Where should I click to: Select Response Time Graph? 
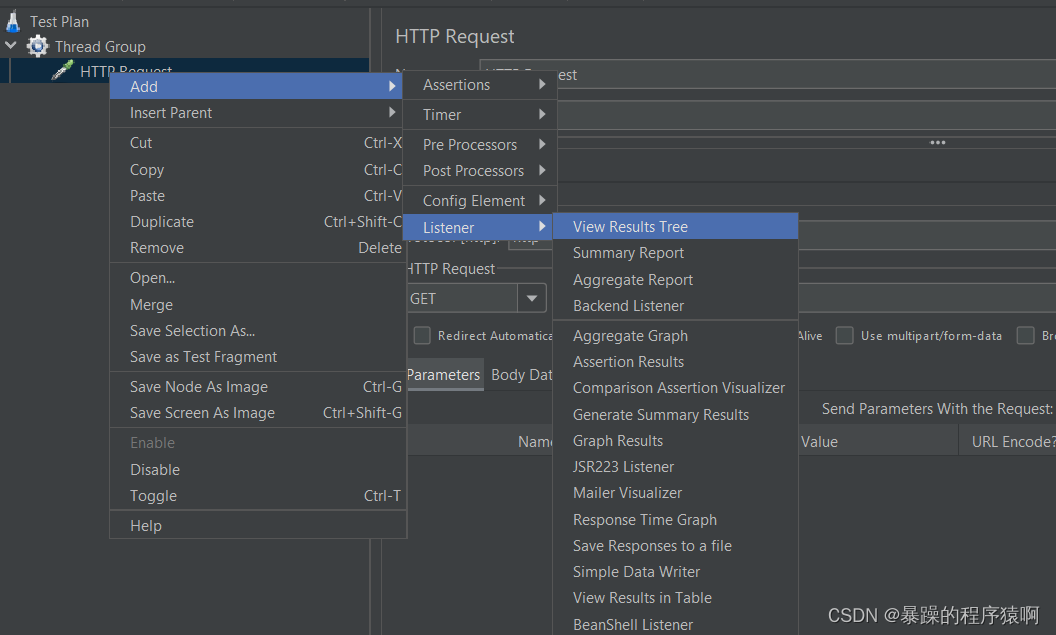click(x=675, y=520)
